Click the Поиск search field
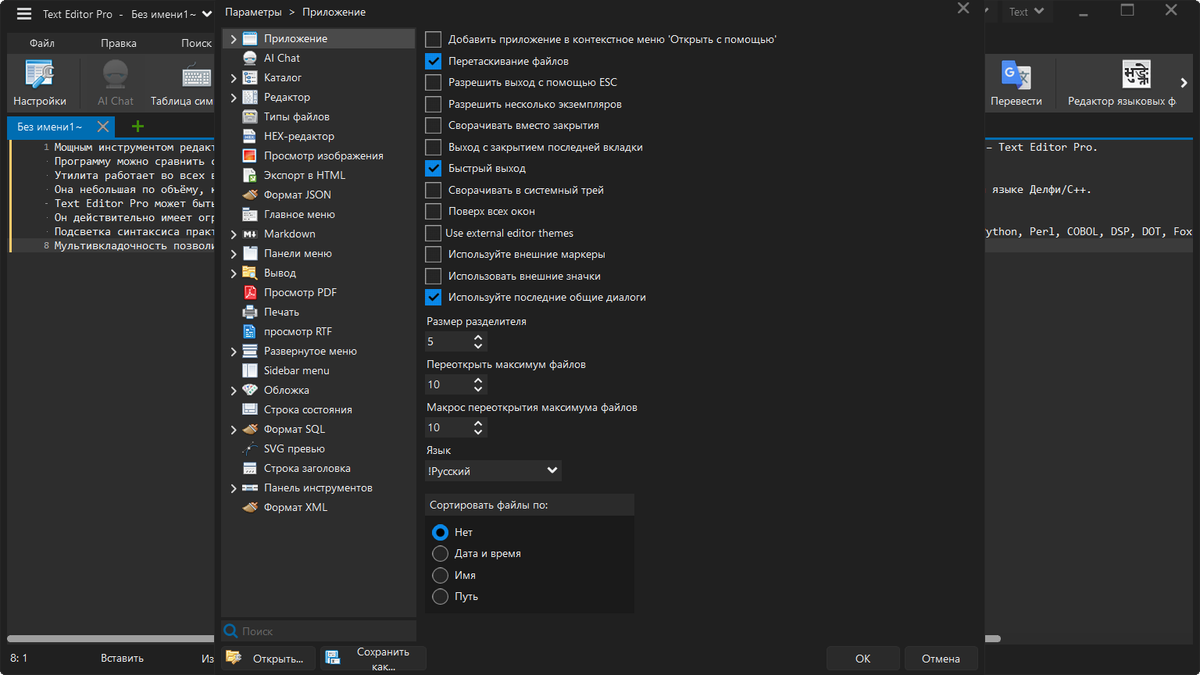Screen dimensions: 1200x675 [x=318, y=631]
